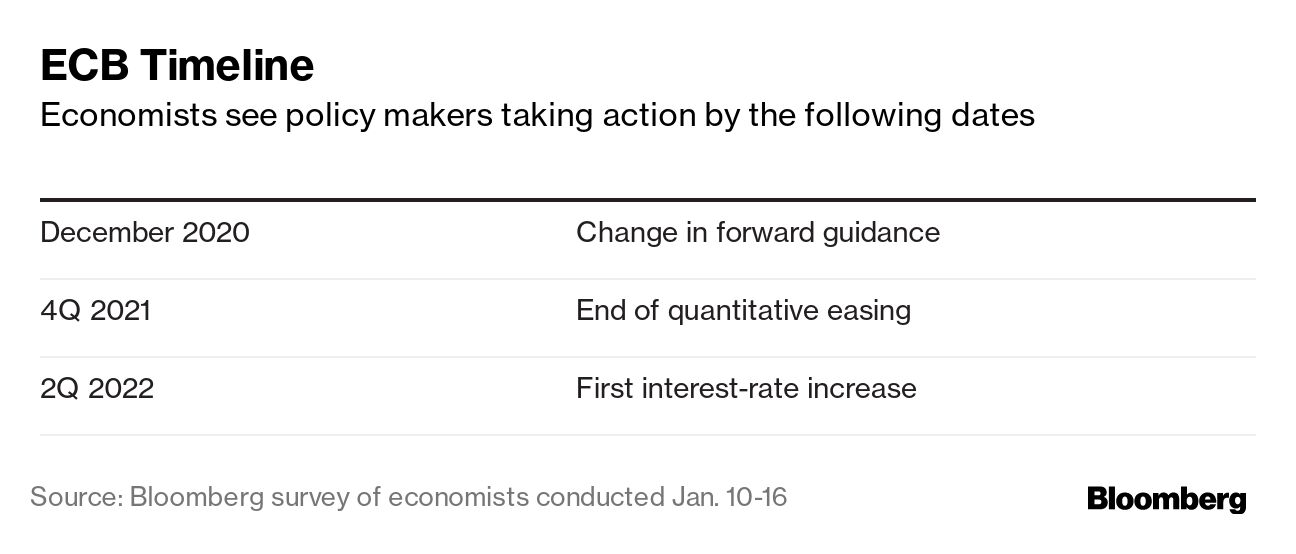Click the divider line below 2Q 2022 row

click(647, 435)
